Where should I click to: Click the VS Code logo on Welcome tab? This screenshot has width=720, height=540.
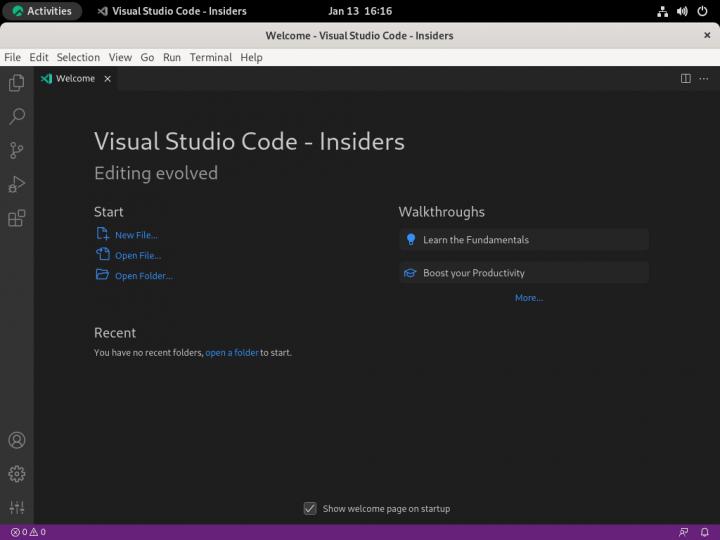click(x=46, y=79)
